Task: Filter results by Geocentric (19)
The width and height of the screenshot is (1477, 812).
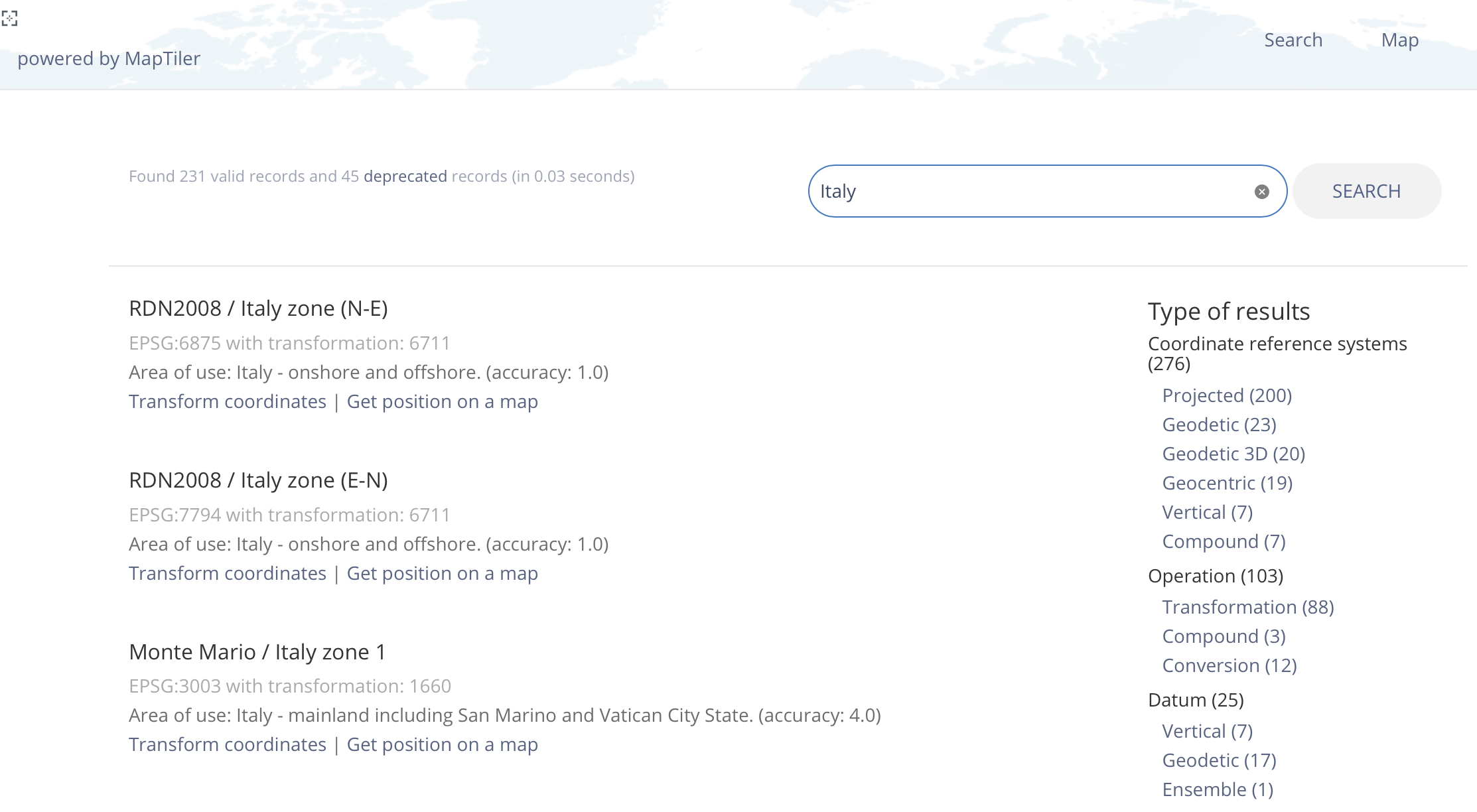Action: click(1227, 483)
